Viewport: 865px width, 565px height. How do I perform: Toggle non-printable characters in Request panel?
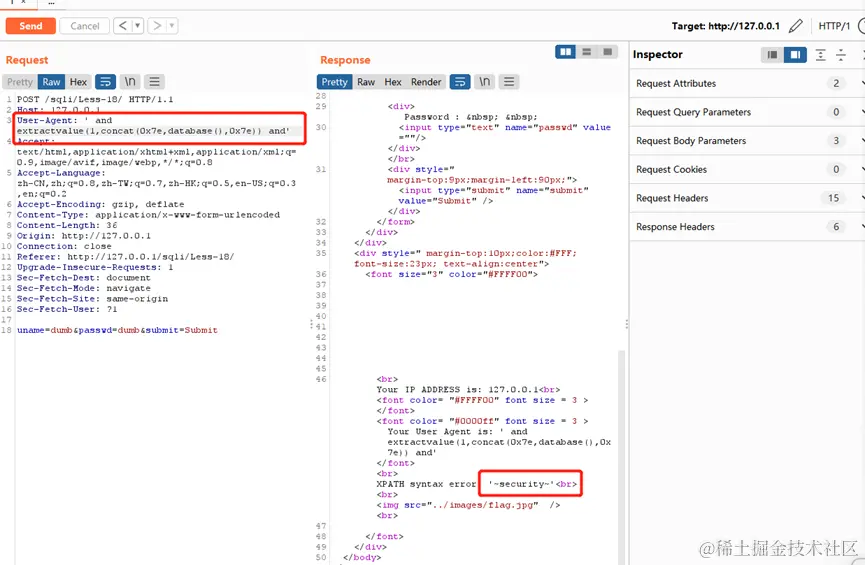point(130,82)
